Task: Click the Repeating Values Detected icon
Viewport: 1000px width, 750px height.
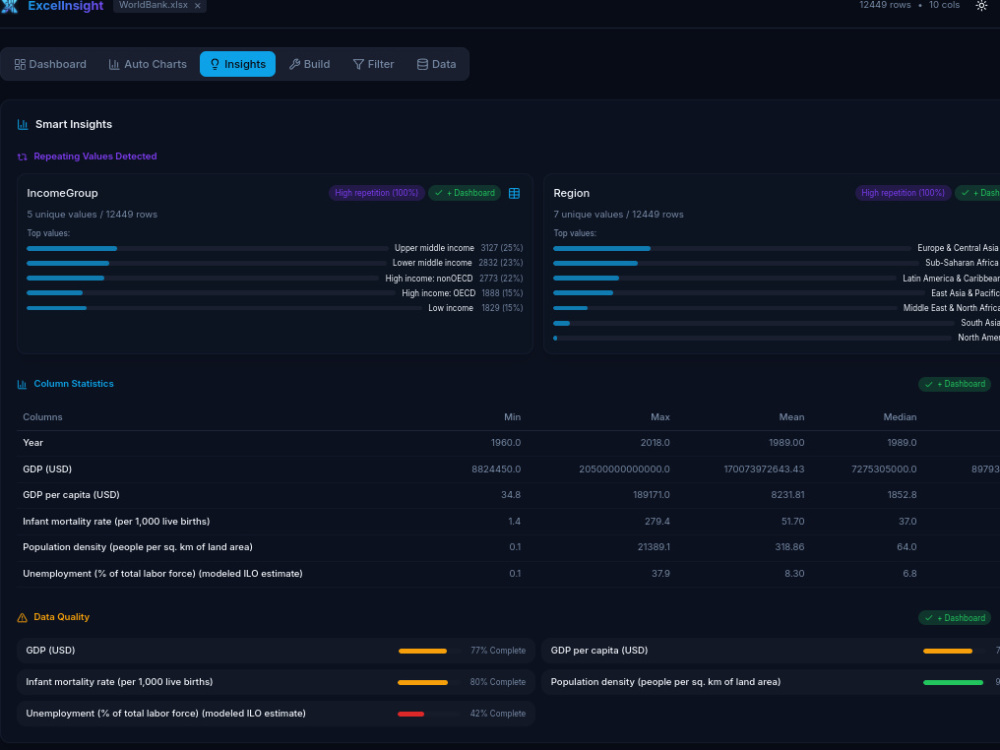Action: tap(22, 157)
